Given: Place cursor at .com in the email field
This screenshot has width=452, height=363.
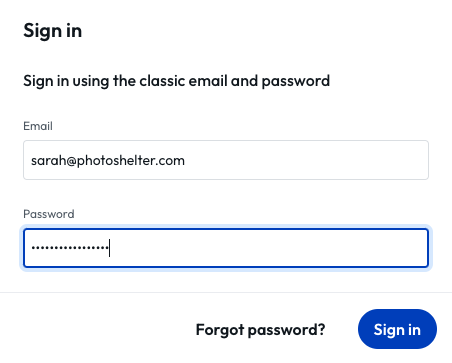Looking at the screenshot, I should tap(170, 161).
